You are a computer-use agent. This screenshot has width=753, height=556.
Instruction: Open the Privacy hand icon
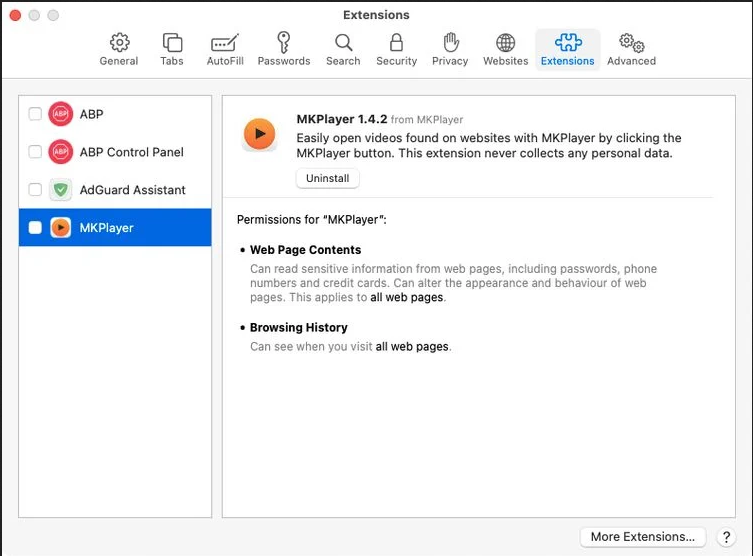[450, 42]
